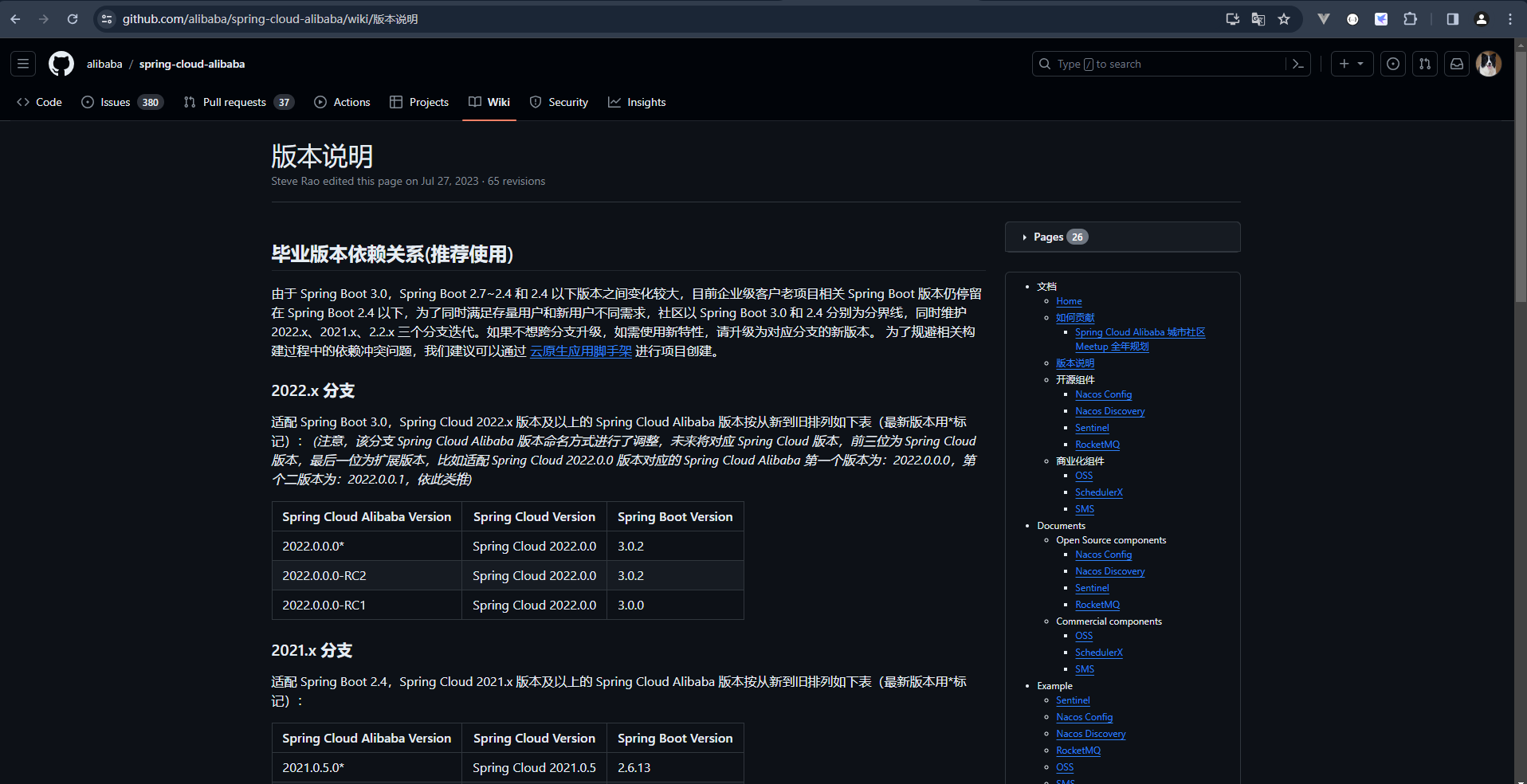The height and width of the screenshot is (784, 1527).
Task: Open the Pull requests tab
Action: pos(238,102)
